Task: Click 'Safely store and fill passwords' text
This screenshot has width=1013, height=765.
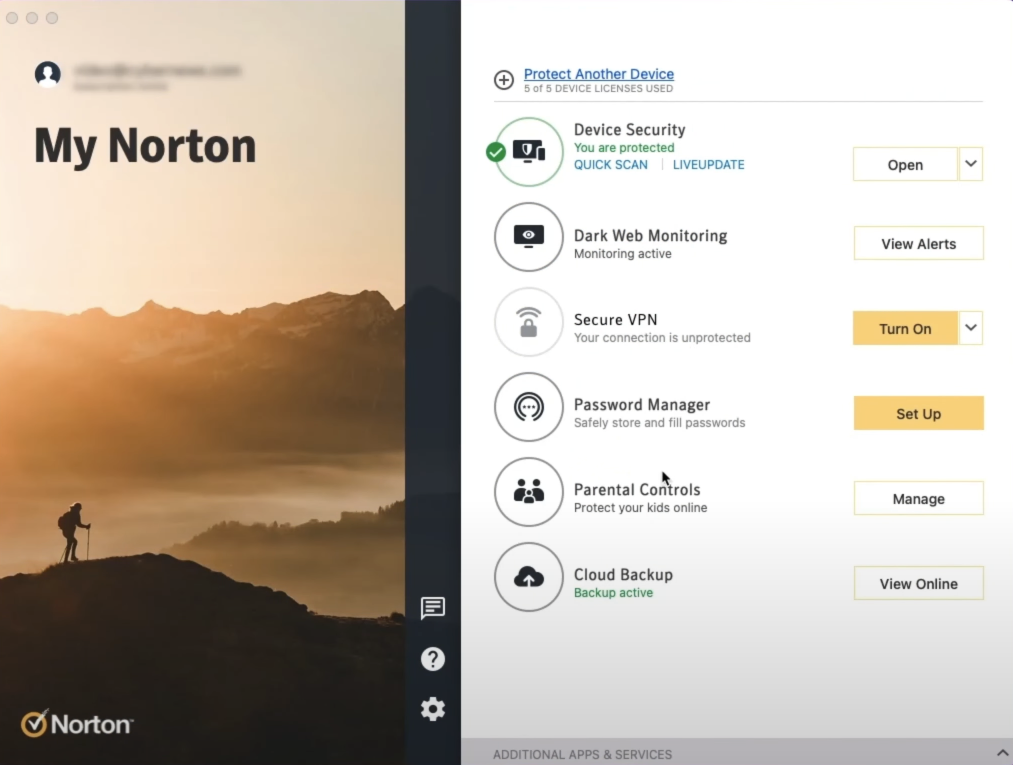Action: coord(660,423)
